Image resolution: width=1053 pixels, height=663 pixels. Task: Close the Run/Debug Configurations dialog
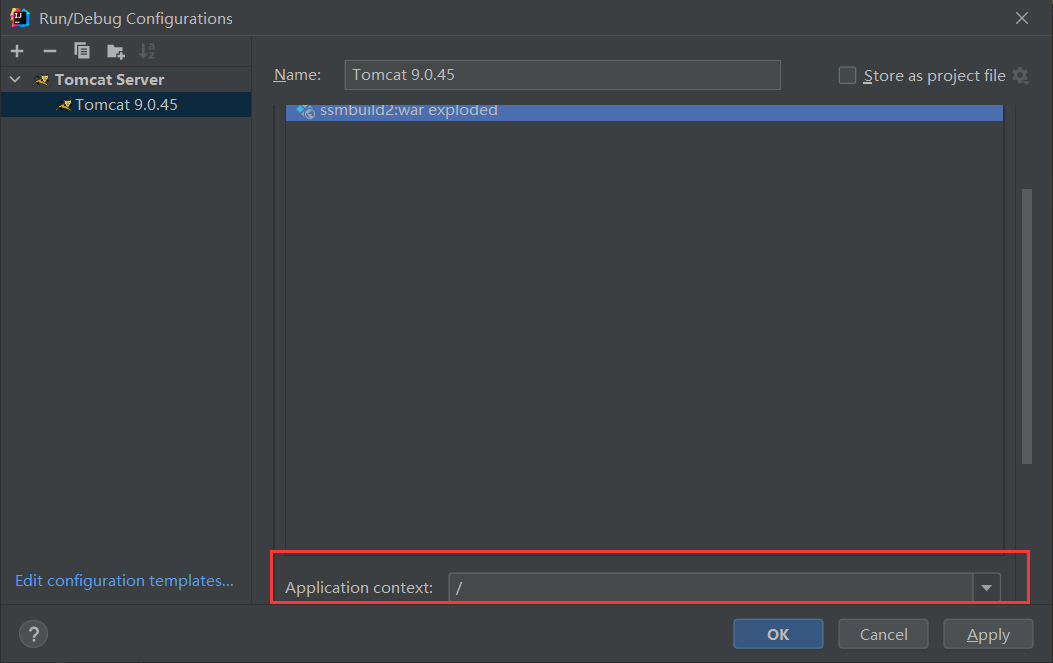[1021, 18]
